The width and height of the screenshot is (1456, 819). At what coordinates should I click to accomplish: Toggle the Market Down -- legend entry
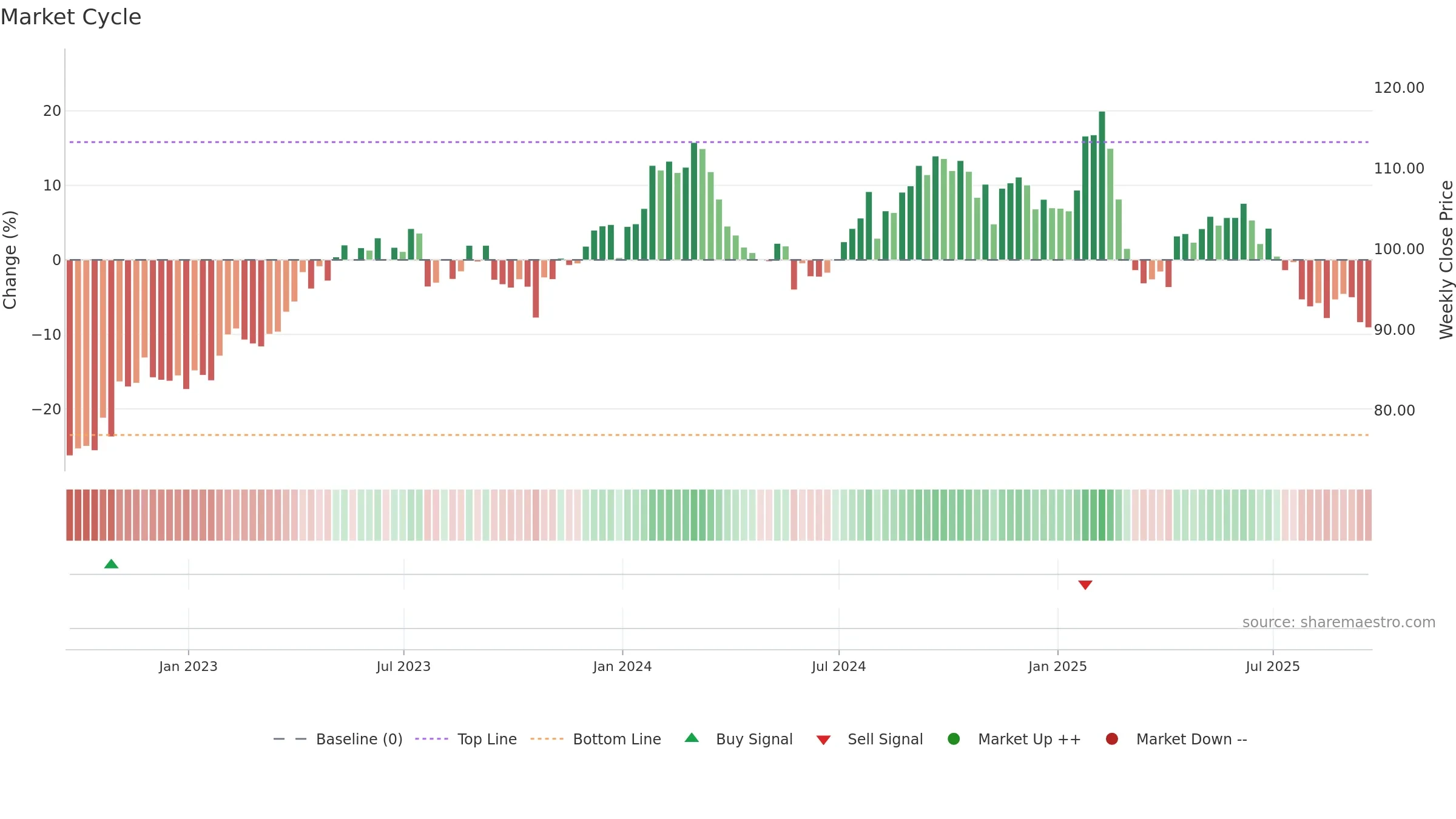click(1176, 739)
